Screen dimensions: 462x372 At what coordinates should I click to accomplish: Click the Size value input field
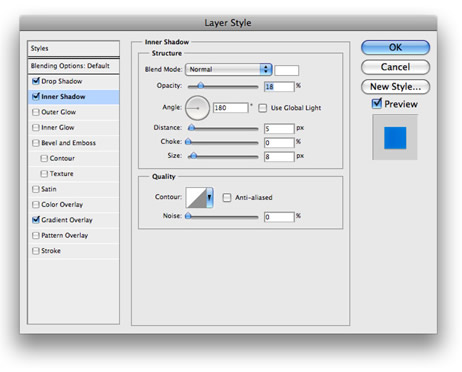279,157
